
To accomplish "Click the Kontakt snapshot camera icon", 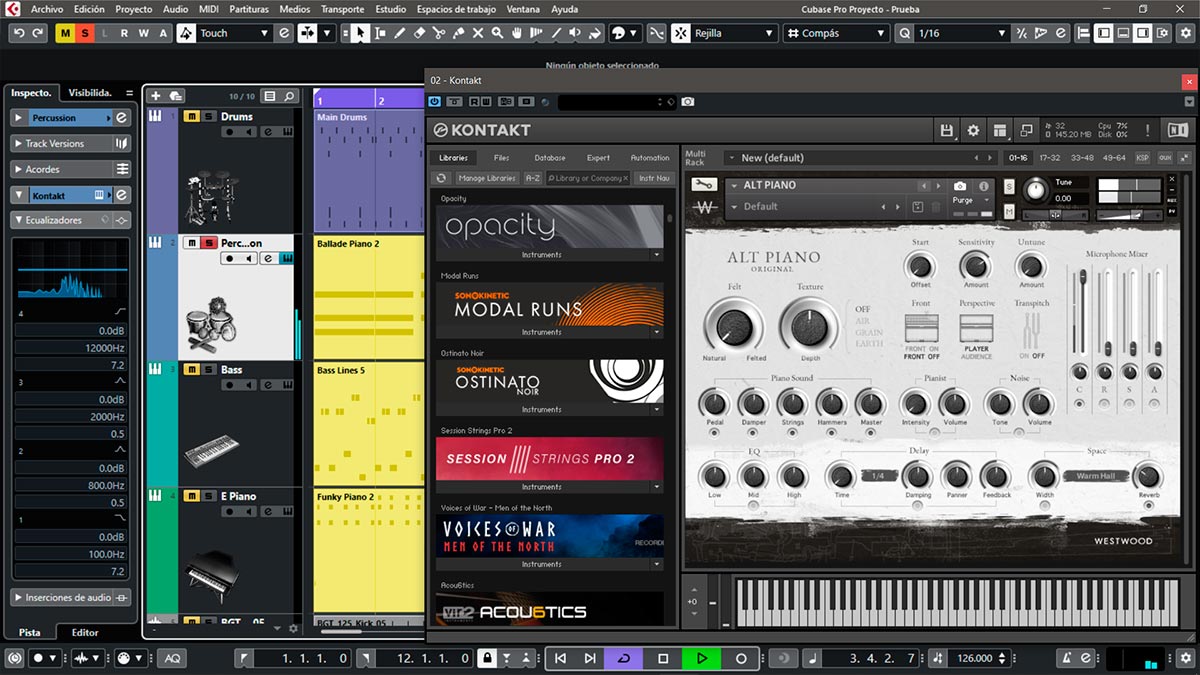I will click(x=960, y=186).
